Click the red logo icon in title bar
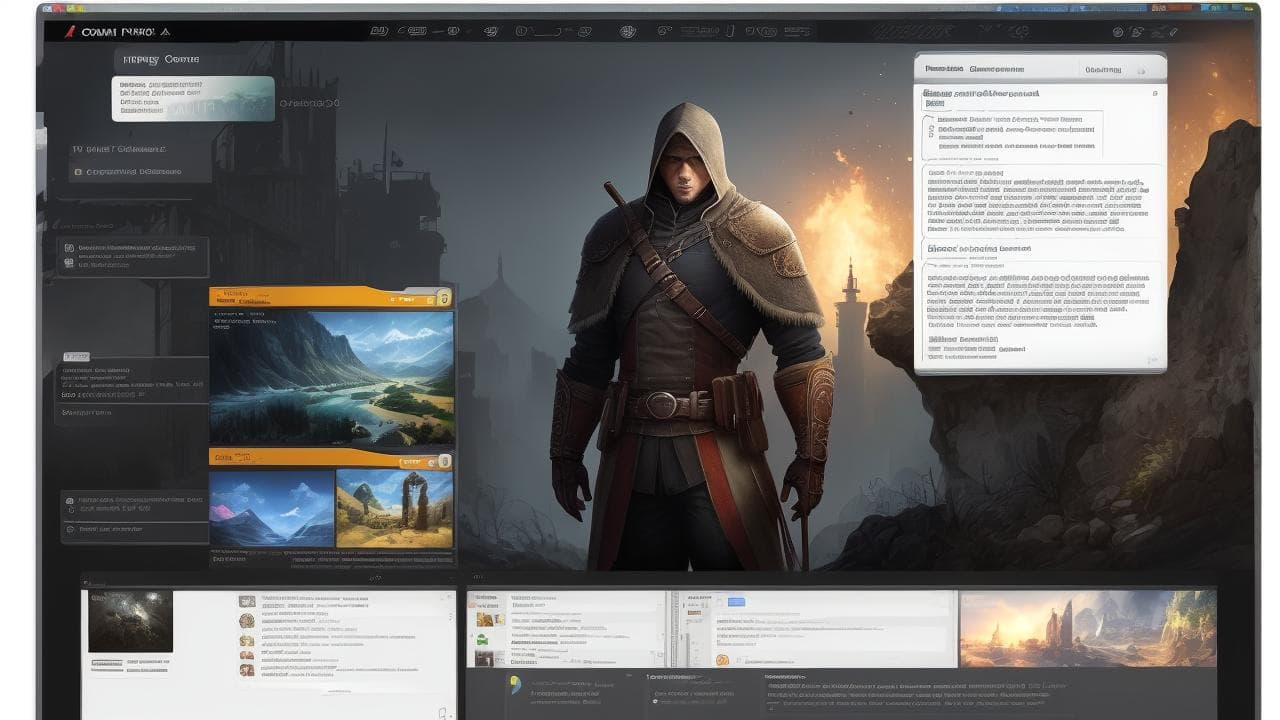Image resolution: width=1280 pixels, height=720 pixels. coord(68,31)
